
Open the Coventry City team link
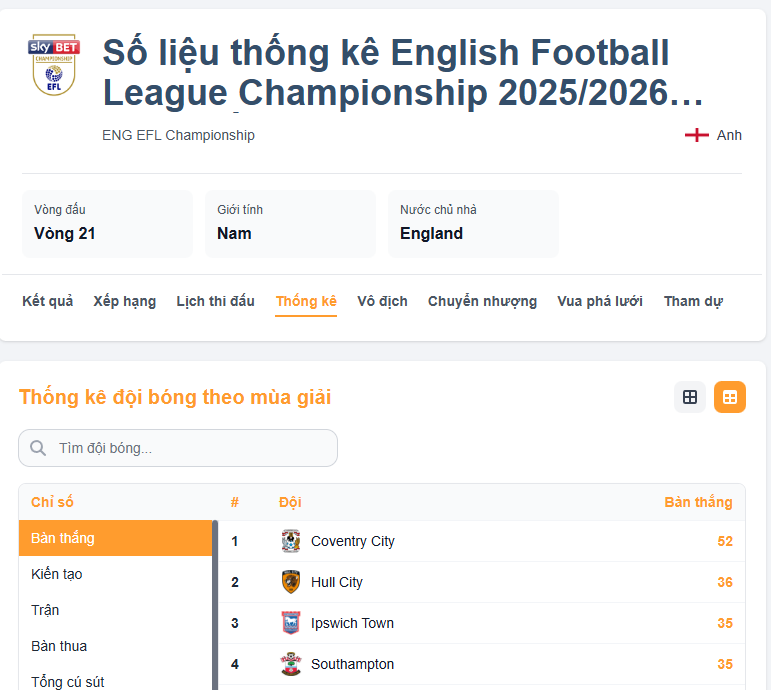coord(353,541)
